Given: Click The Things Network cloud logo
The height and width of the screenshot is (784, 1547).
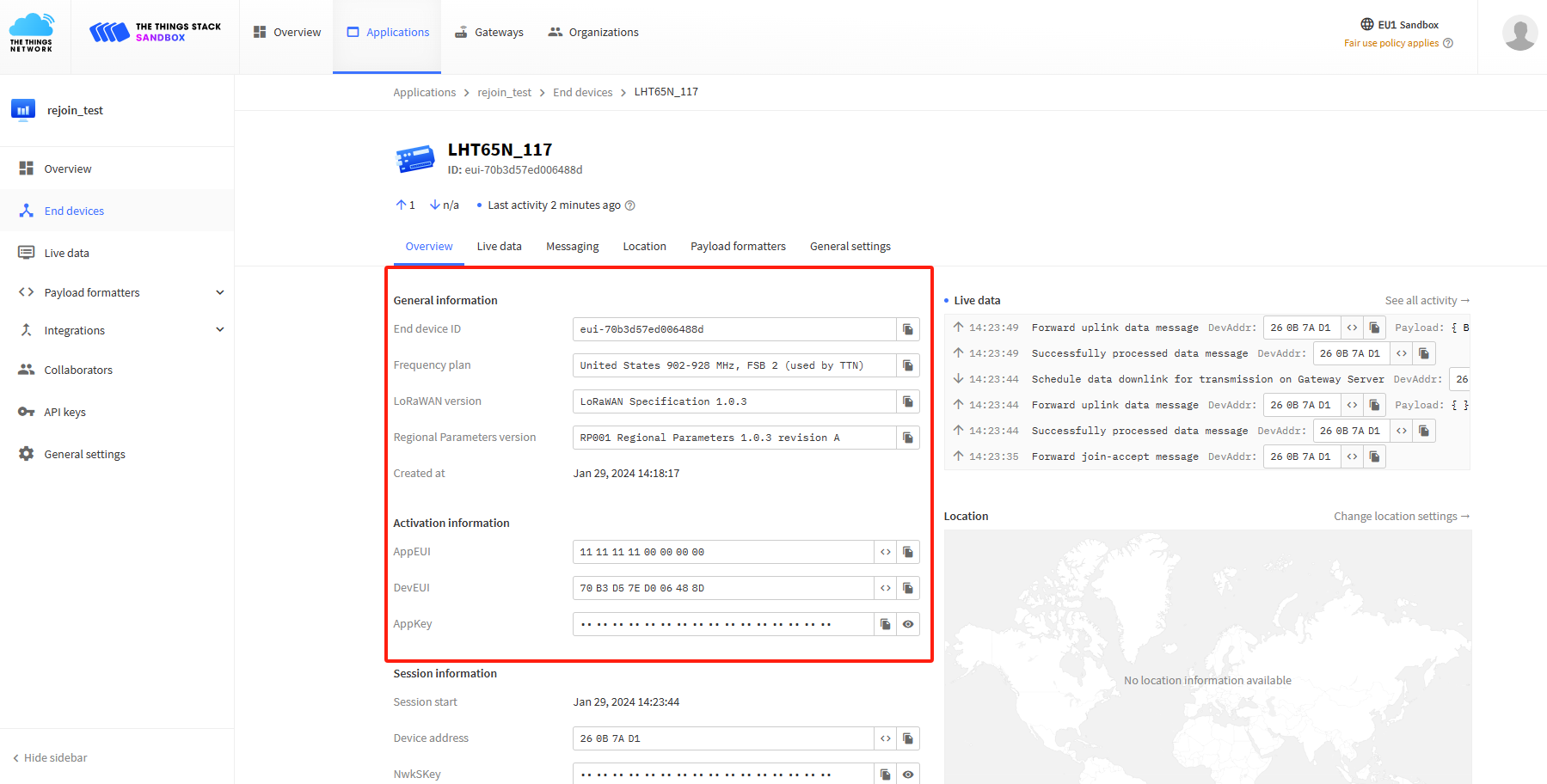Looking at the screenshot, I should tap(31, 33).
